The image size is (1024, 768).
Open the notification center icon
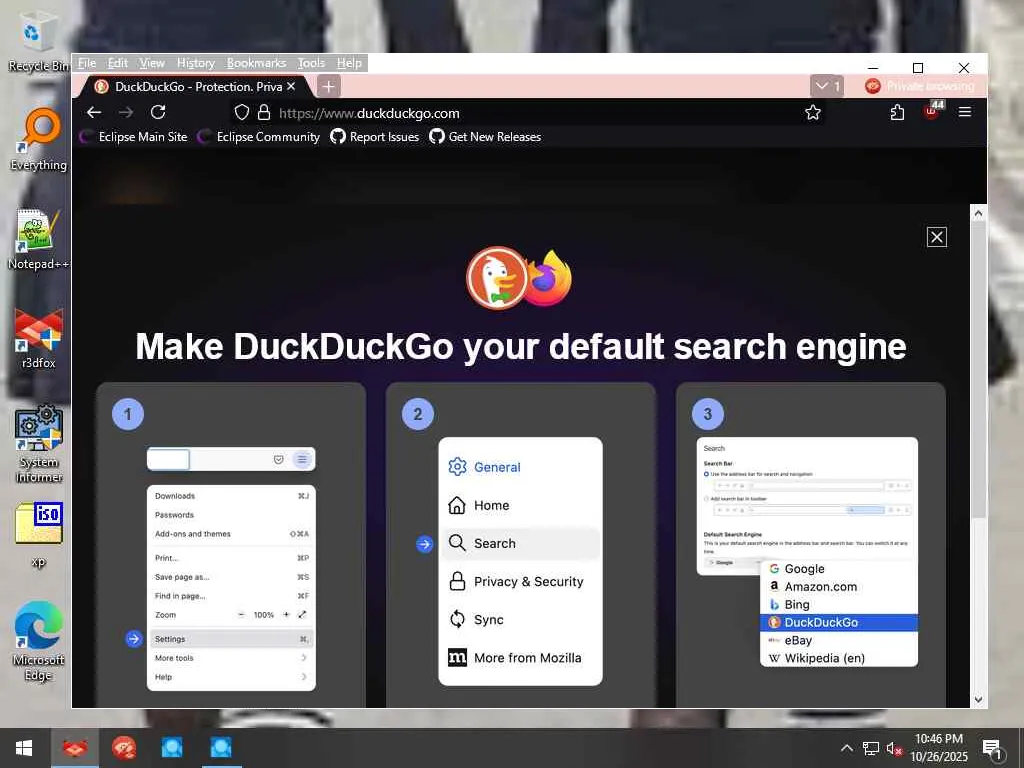coord(993,749)
